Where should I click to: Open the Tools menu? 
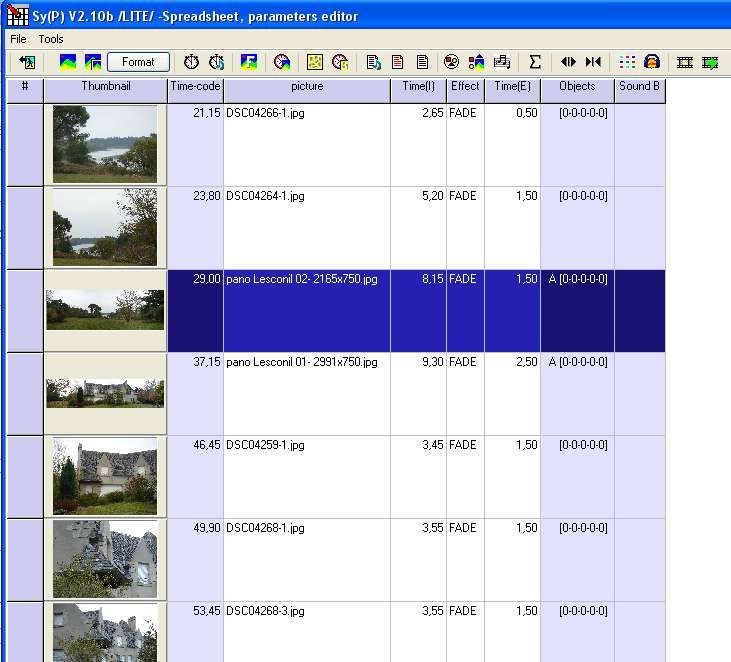51,39
